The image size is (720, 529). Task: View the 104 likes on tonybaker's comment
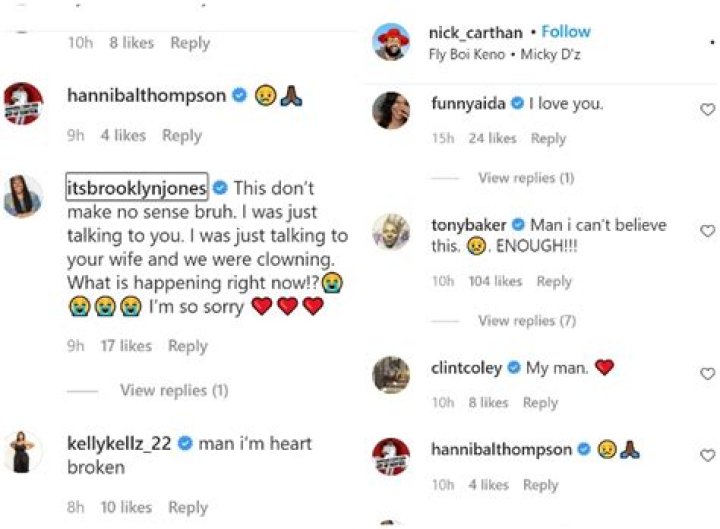495,282
